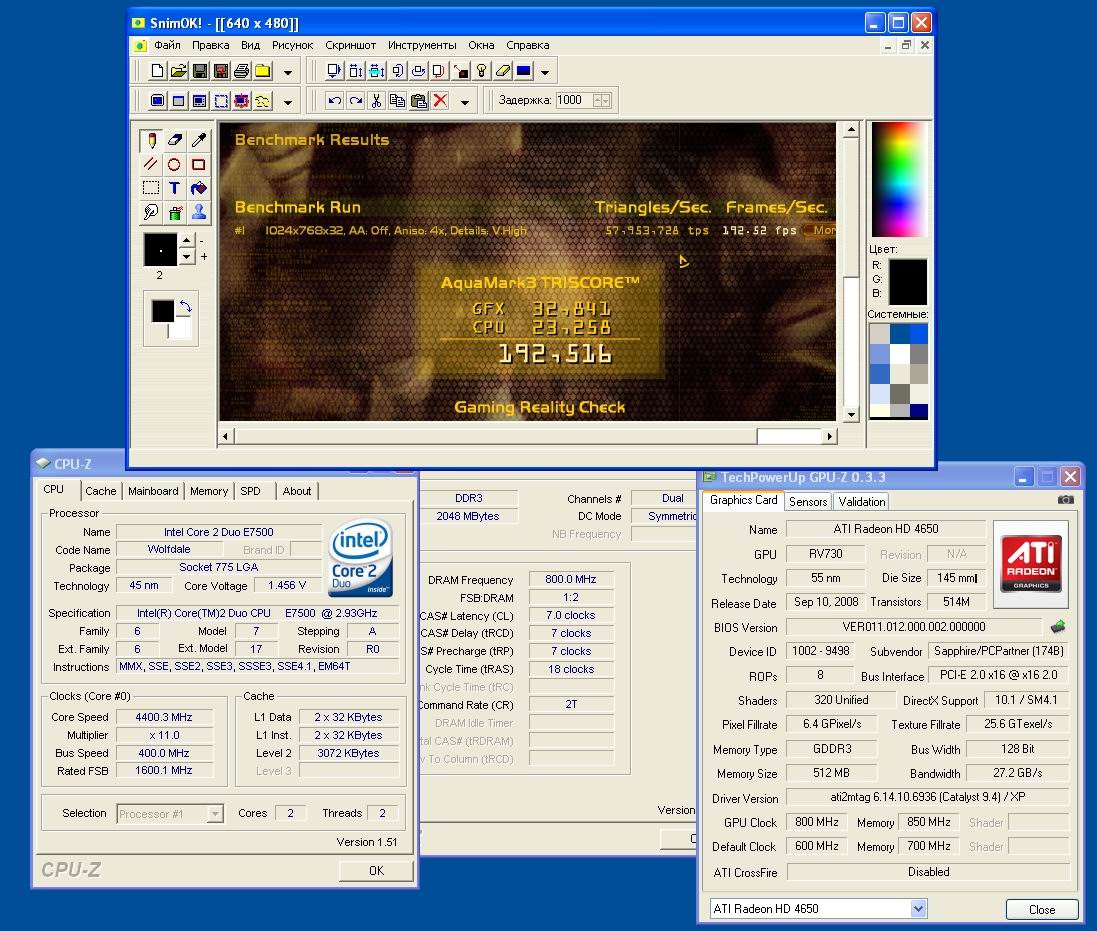Click the horizontal scrollbar right arrow
Image resolution: width=1097 pixels, height=931 pixels.
point(830,436)
